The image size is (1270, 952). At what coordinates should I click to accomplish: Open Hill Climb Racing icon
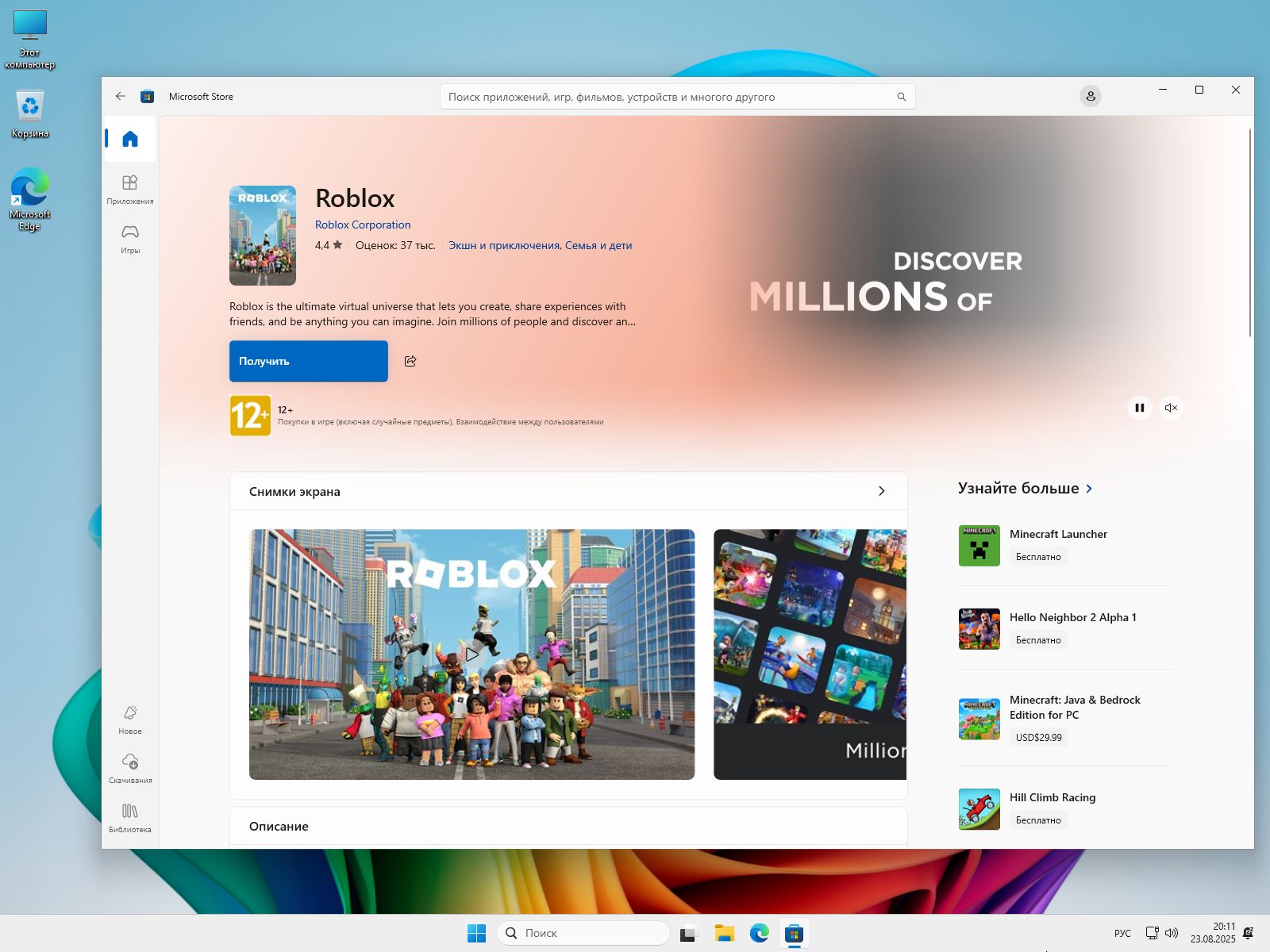click(979, 809)
